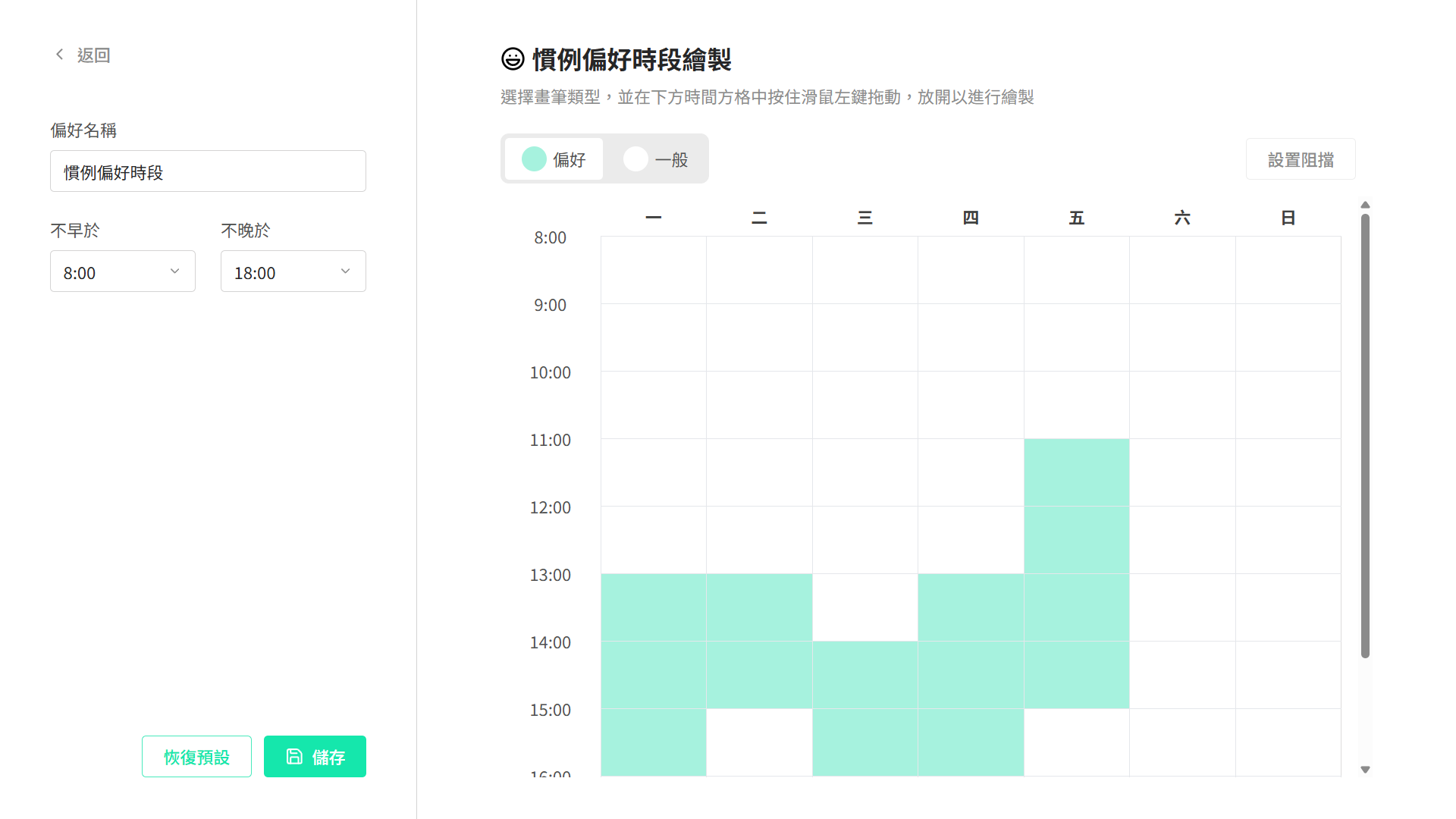Image resolution: width=1456 pixels, height=819 pixels.
Task: Click the smiley face icon beside the page title
Action: (x=513, y=58)
